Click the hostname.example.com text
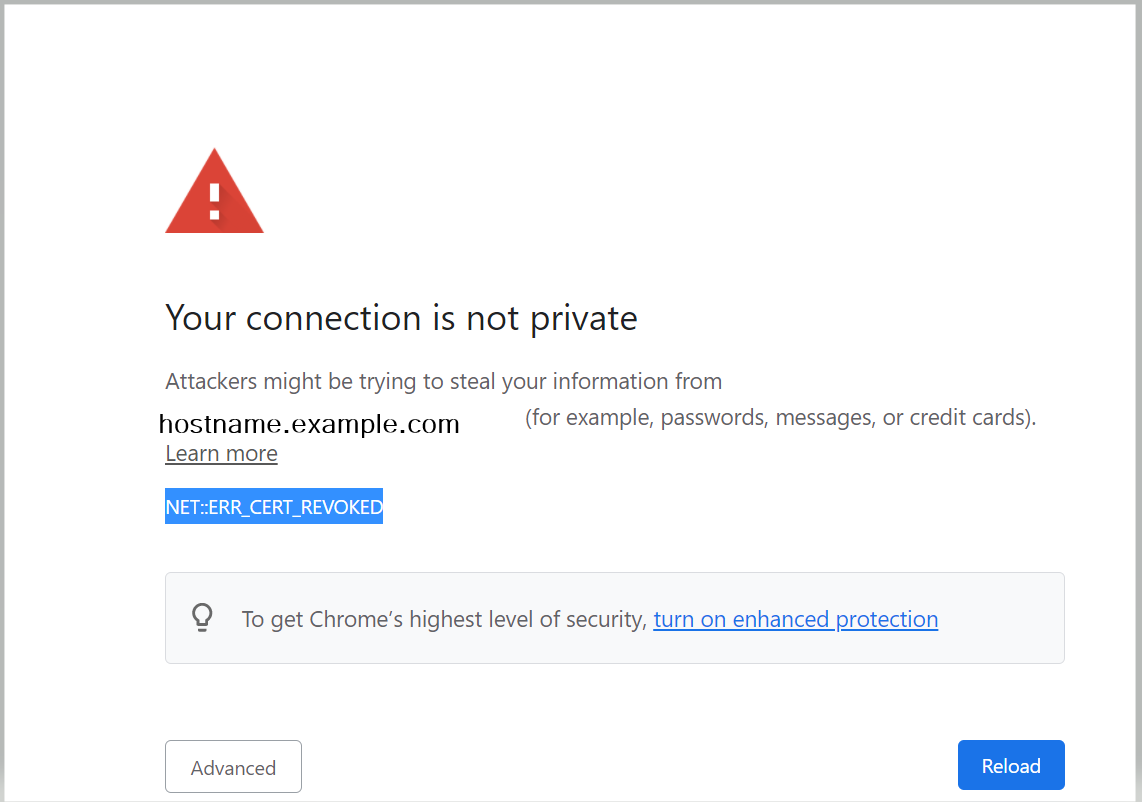Screen dimensions: 1142x802 (x=308, y=424)
